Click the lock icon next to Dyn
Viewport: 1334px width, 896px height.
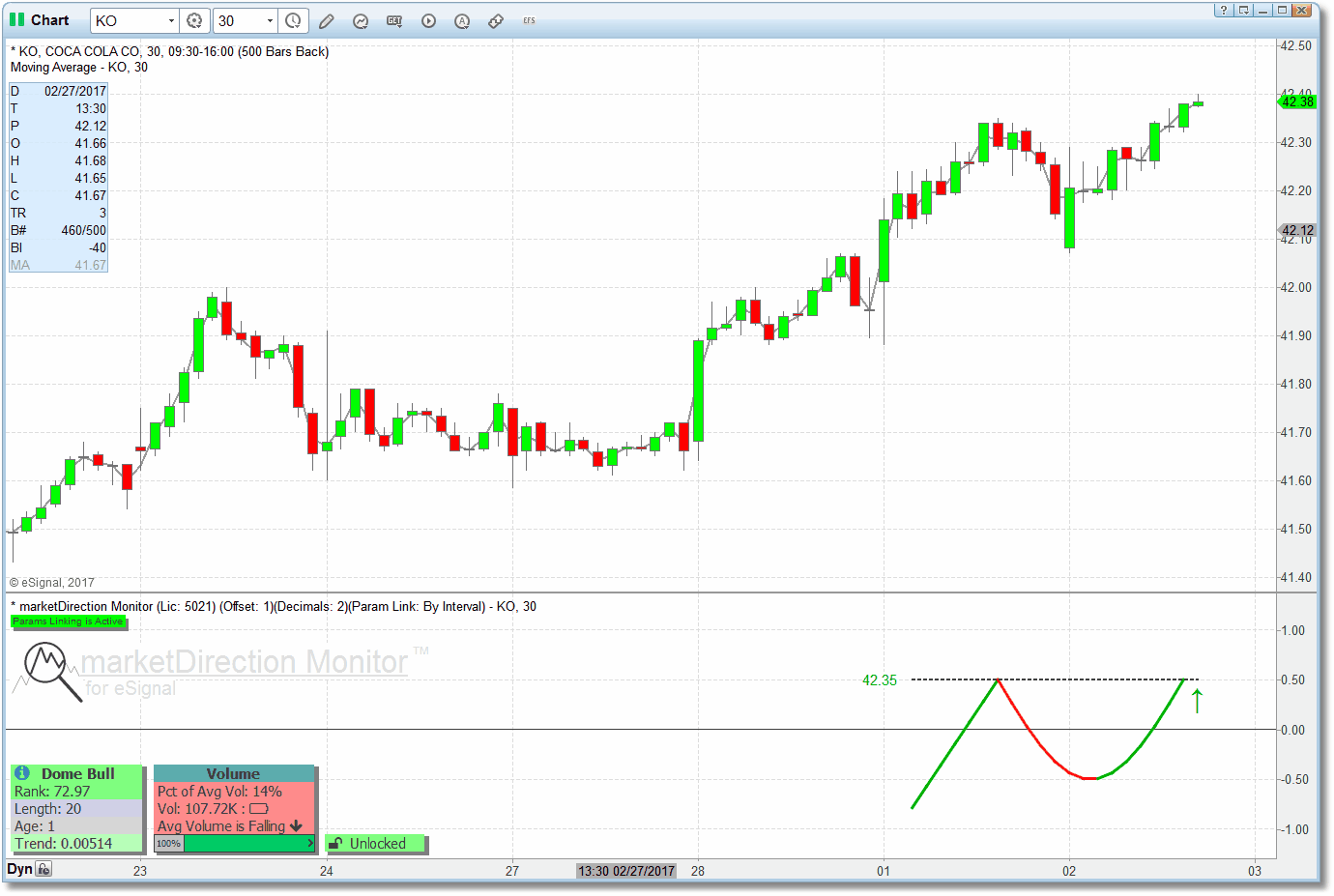[x=43, y=869]
